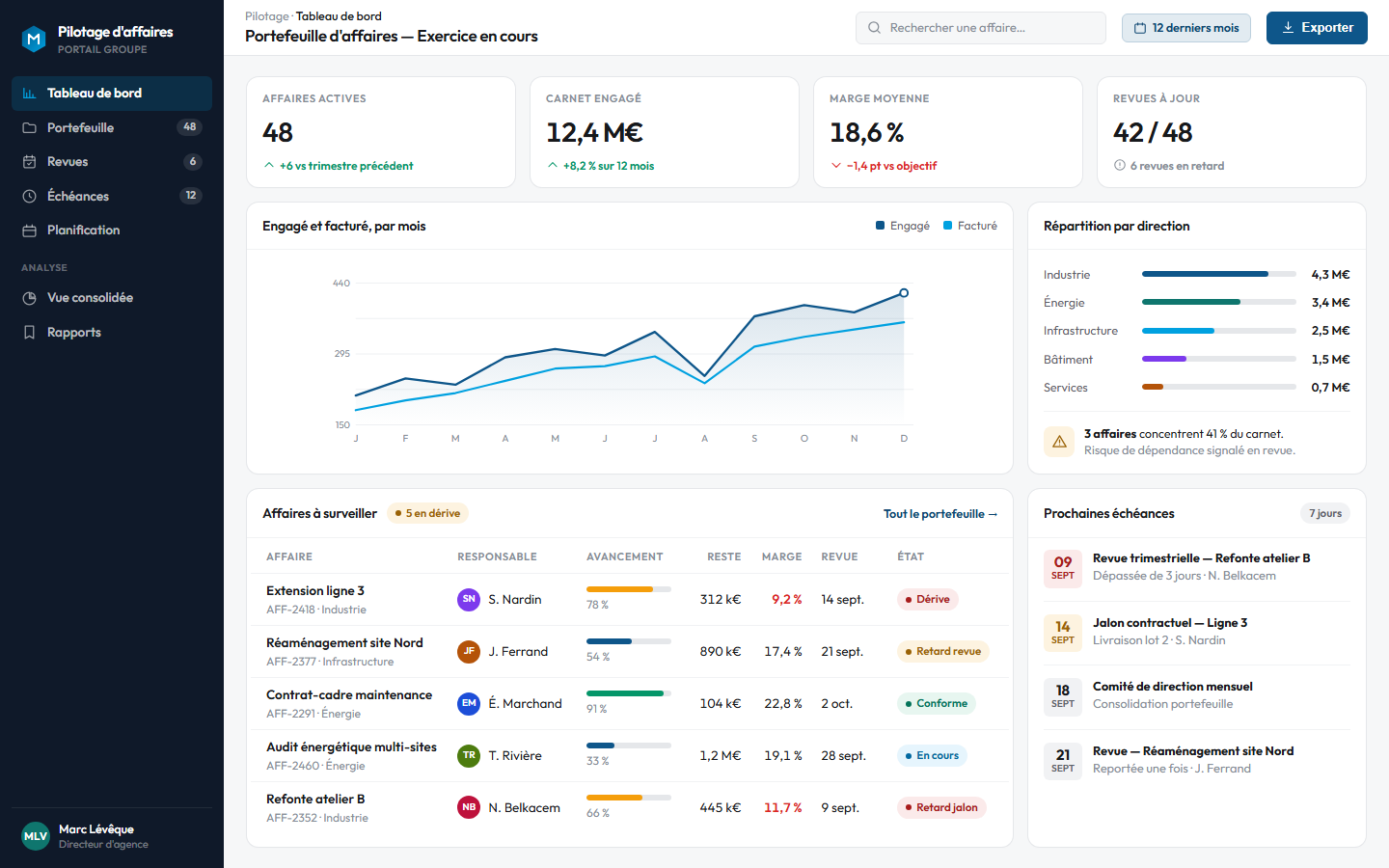The image size is (1389, 868).
Task: Click the clock icon beside 6 revues en retard
Action: (1120, 166)
